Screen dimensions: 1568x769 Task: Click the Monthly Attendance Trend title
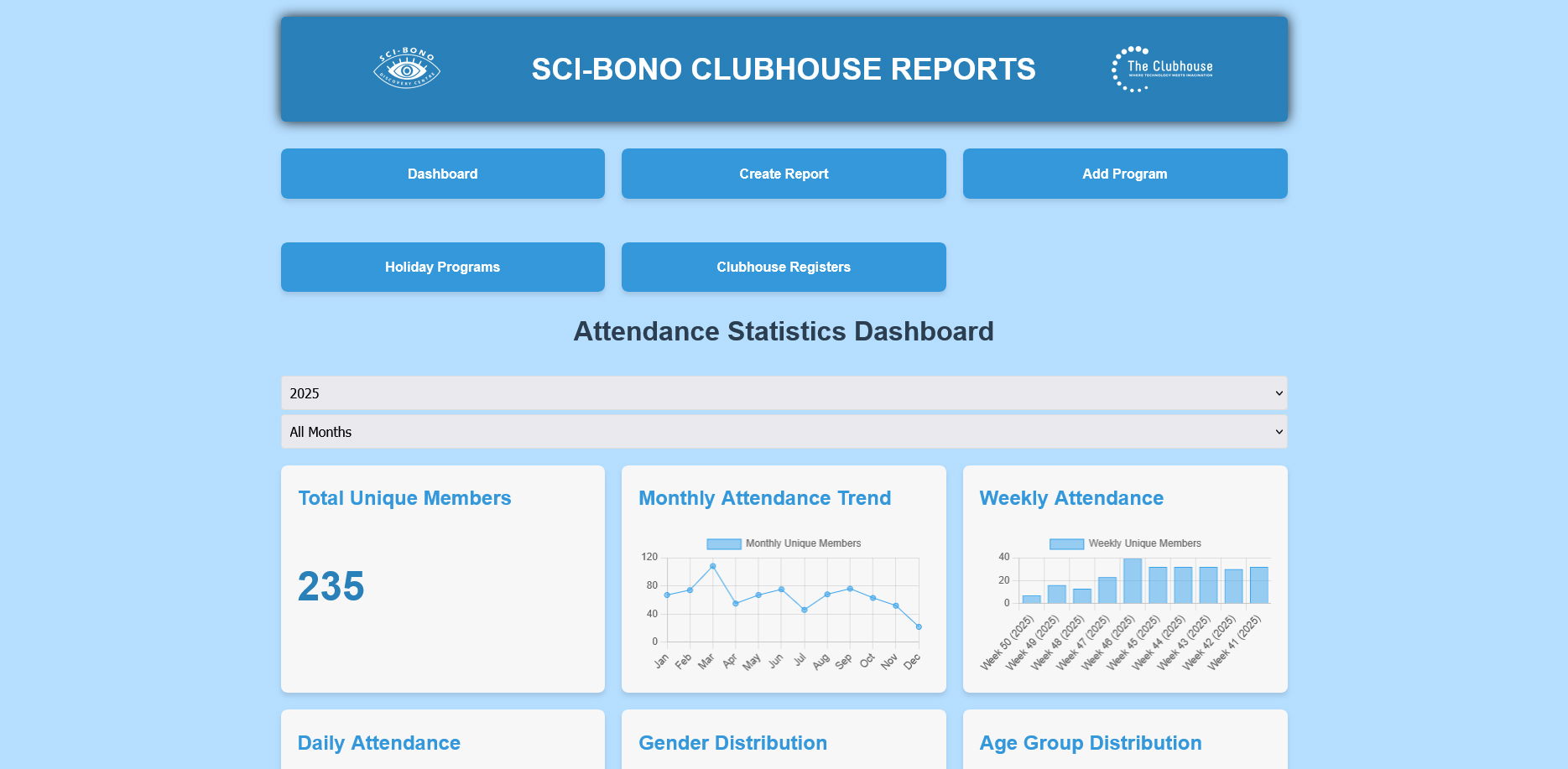[x=765, y=497]
